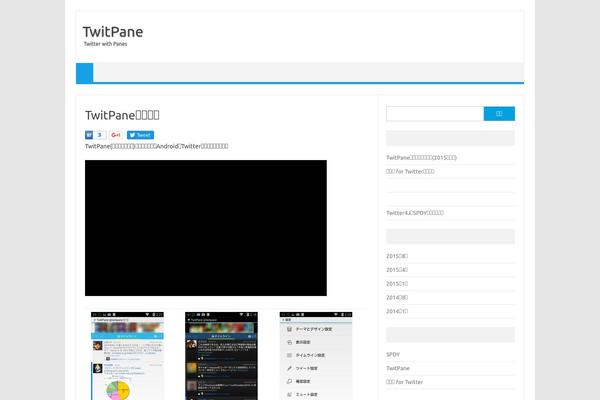Click the TwitPane page heading

click(x=122, y=115)
